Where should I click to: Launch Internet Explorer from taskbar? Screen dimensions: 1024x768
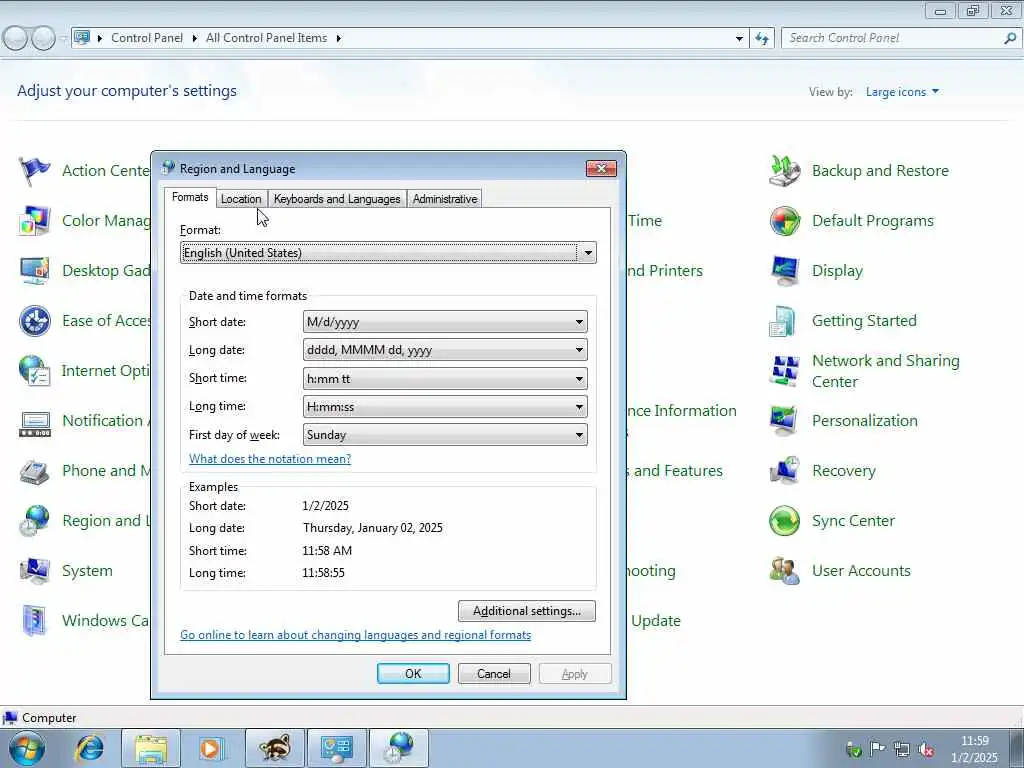[x=89, y=748]
